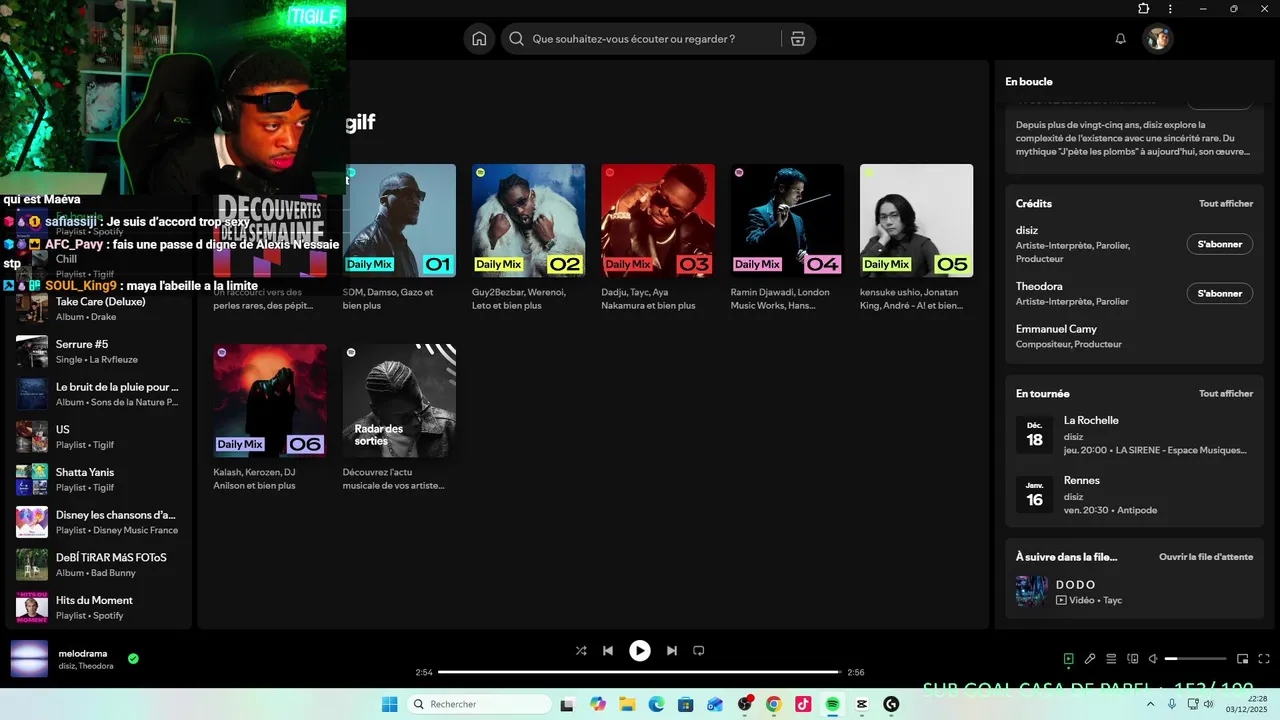Toggle shuffle playback
This screenshot has height=720, width=1280.
pos(581,651)
